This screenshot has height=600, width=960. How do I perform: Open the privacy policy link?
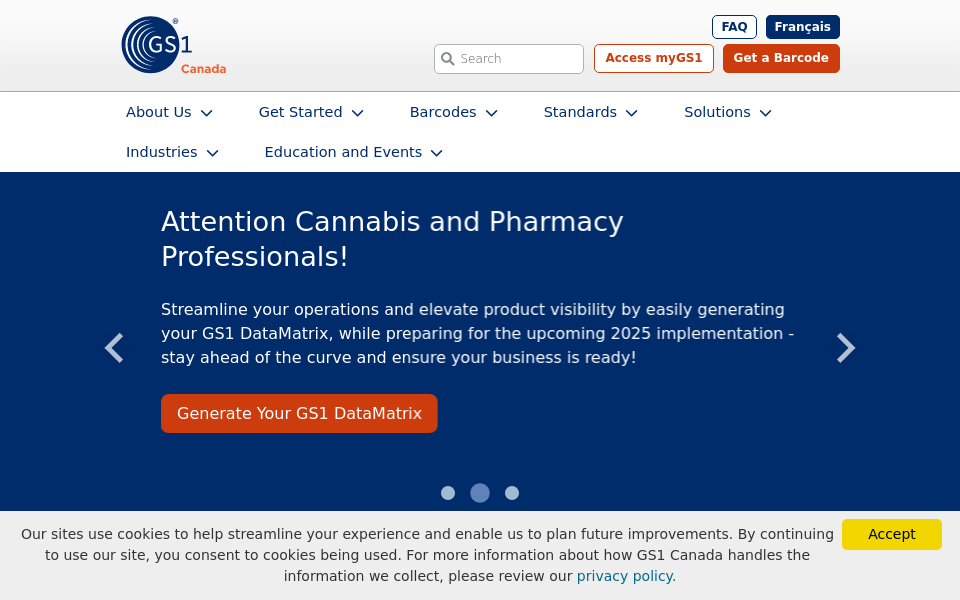625,576
